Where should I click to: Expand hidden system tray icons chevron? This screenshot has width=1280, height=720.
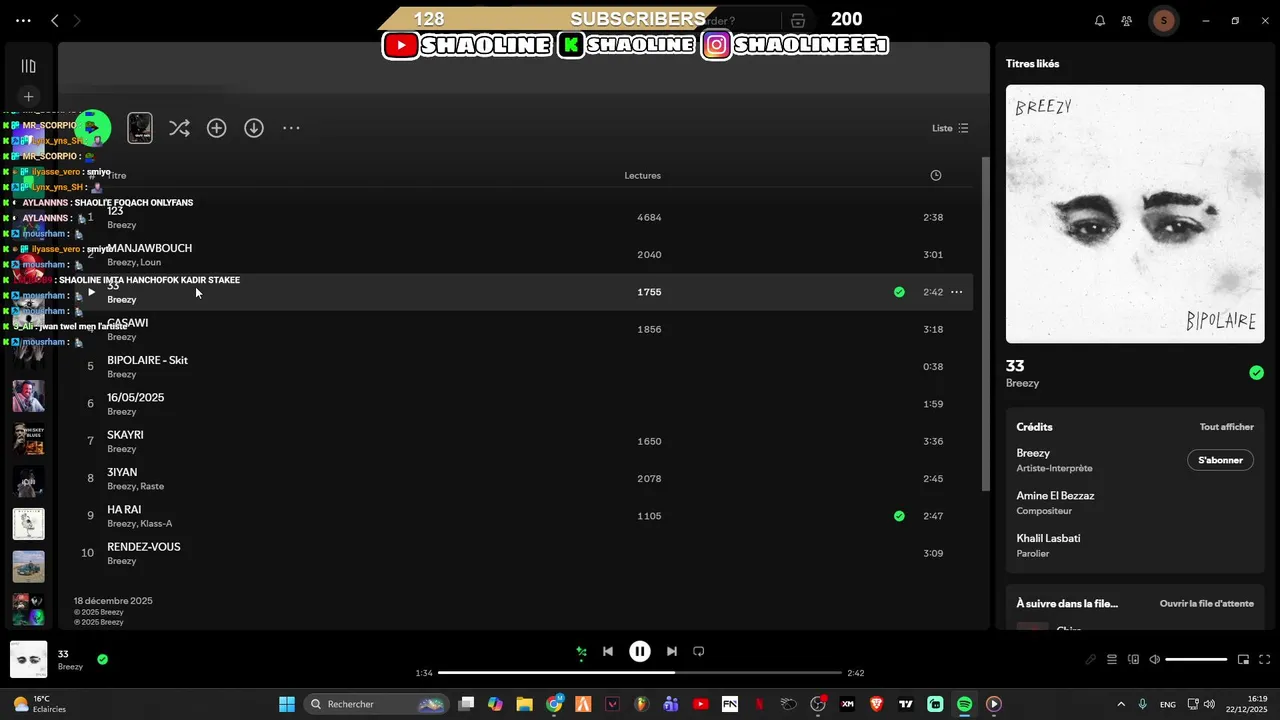1120,704
